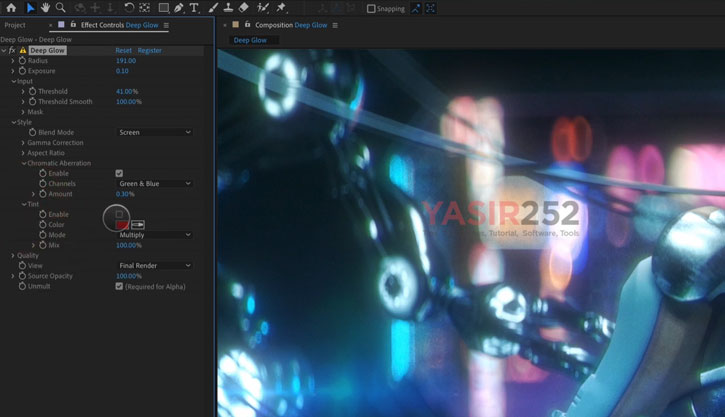Open the Composition panel menu
The height and width of the screenshot is (417, 725).
click(335, 25)
